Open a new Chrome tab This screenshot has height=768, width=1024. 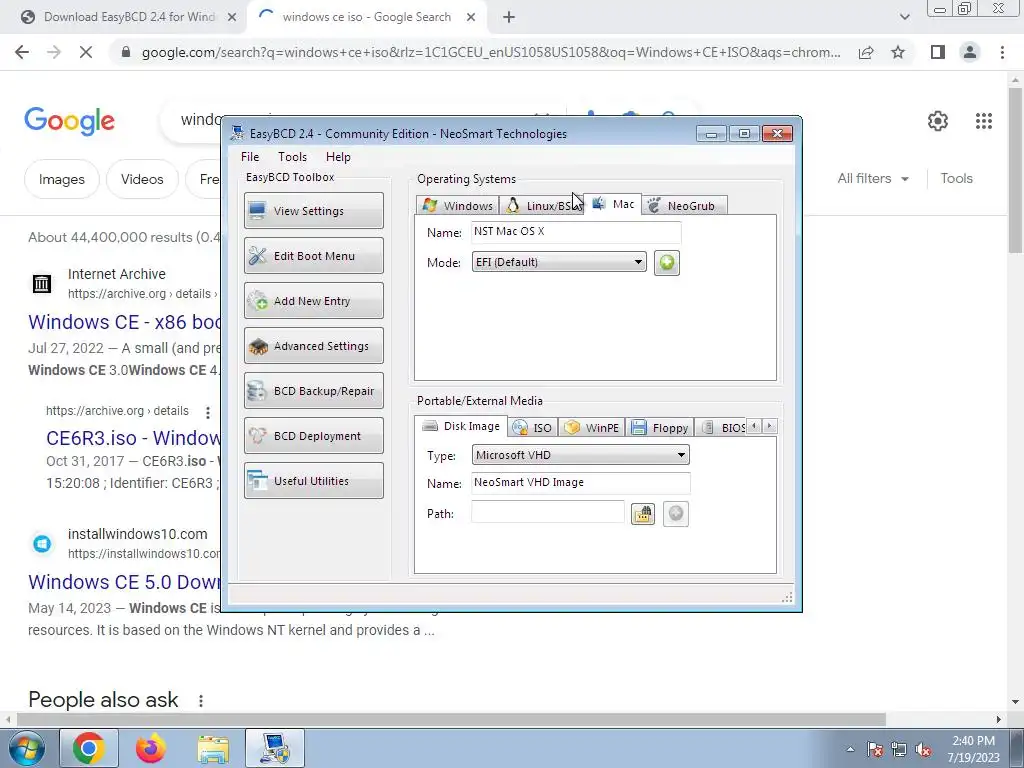(x=509, y=17)
